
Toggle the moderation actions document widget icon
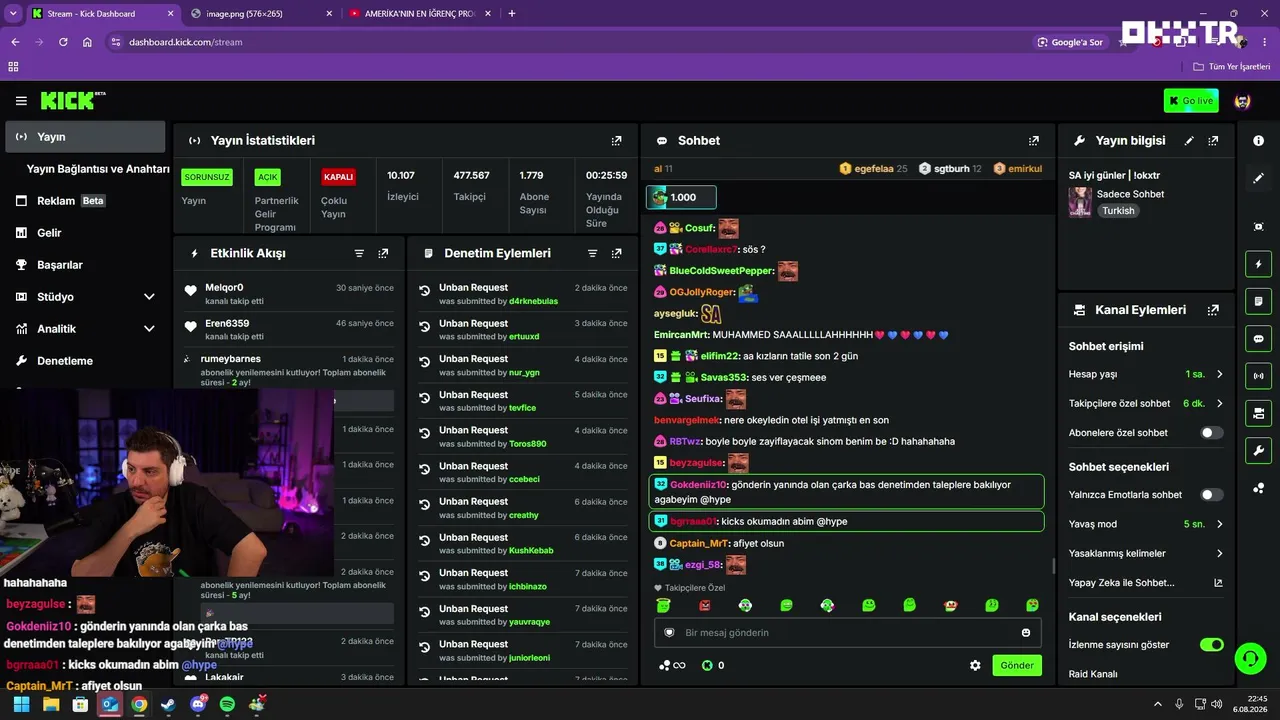[1258, 301]
